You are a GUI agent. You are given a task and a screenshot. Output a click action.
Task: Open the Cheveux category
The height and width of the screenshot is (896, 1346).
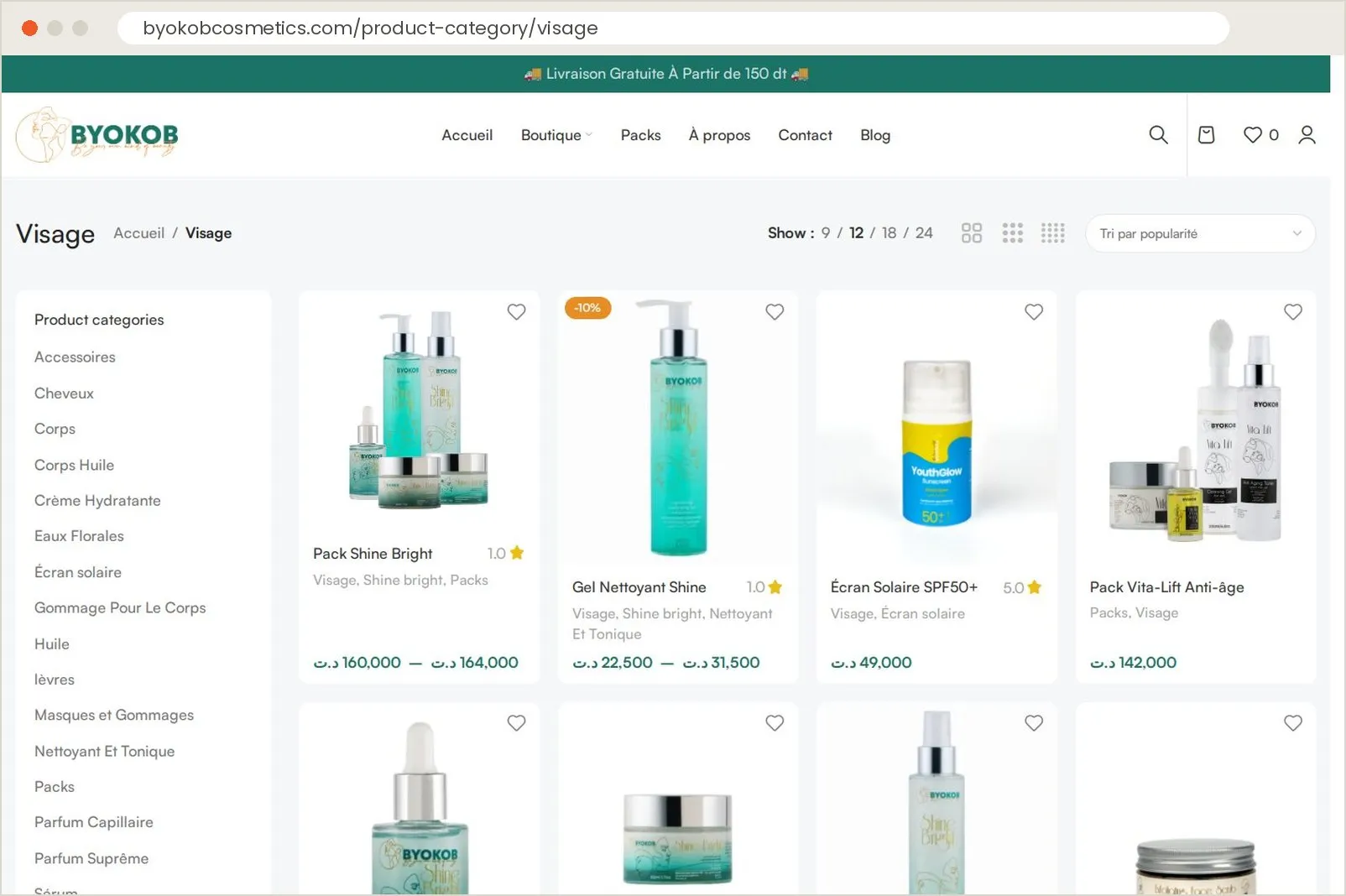click(64, 393)
